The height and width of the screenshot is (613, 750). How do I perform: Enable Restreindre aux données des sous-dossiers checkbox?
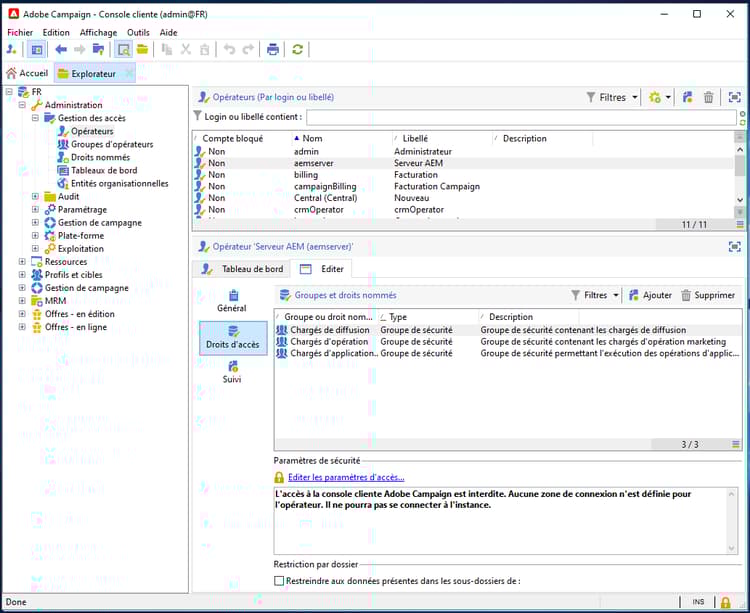coord(279,581)
